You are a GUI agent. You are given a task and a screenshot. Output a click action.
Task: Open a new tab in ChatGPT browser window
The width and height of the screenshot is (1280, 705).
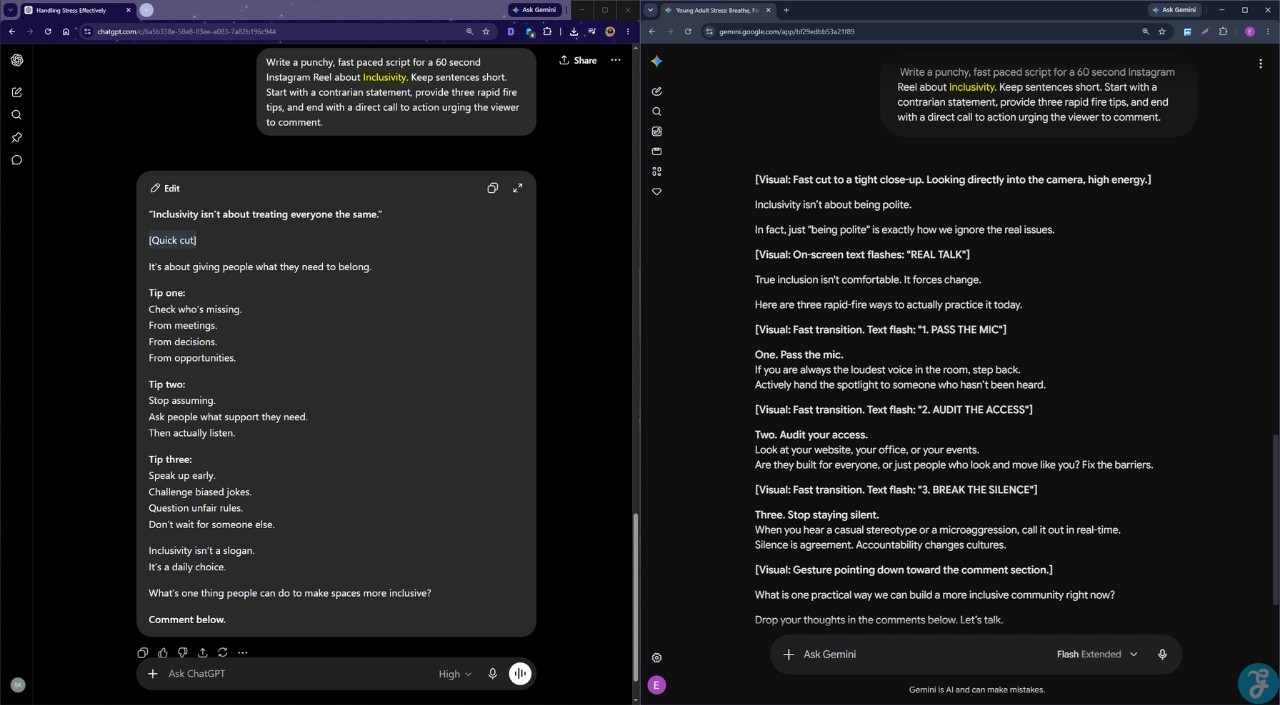[146, 10]
